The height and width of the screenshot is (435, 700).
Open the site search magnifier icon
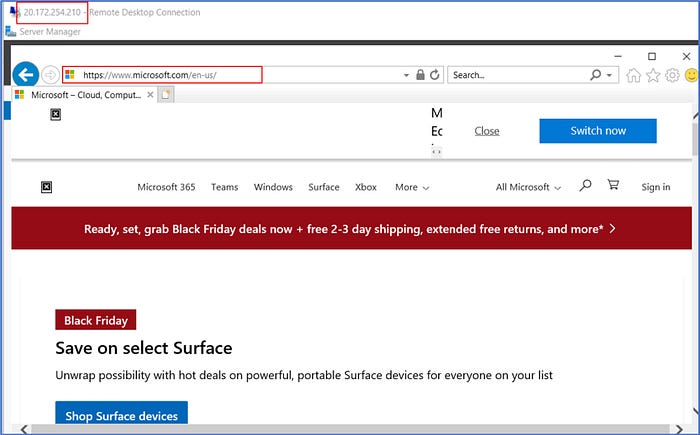point(585,185)
